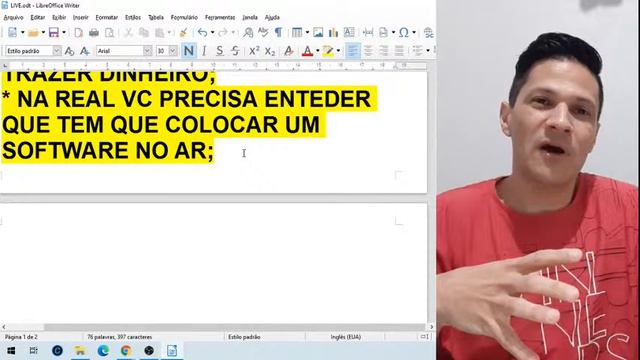
Task: Click the Open folder icon
Action: point(33,32)
